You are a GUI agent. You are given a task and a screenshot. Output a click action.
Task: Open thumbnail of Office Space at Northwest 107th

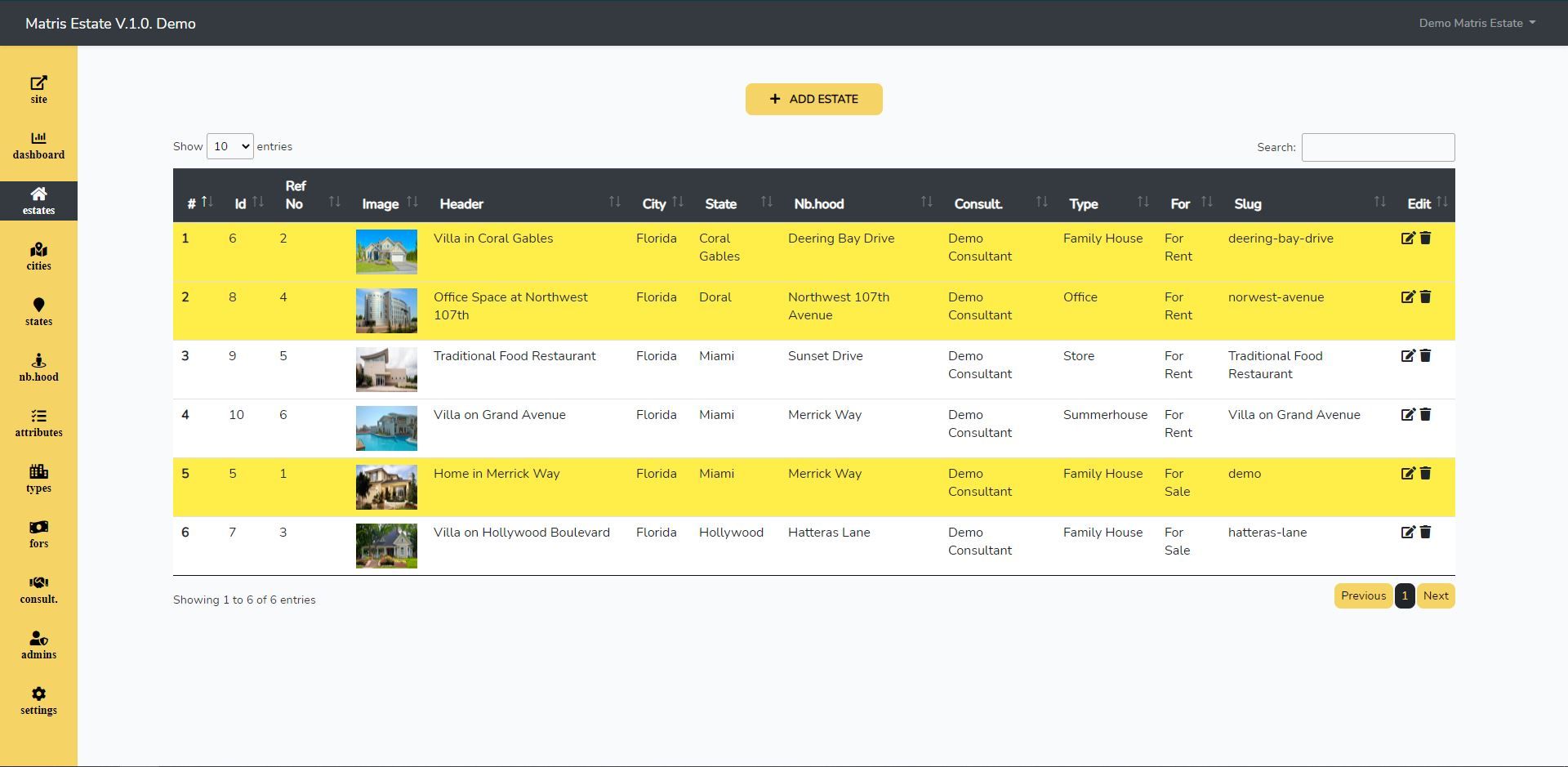point(386,310)
